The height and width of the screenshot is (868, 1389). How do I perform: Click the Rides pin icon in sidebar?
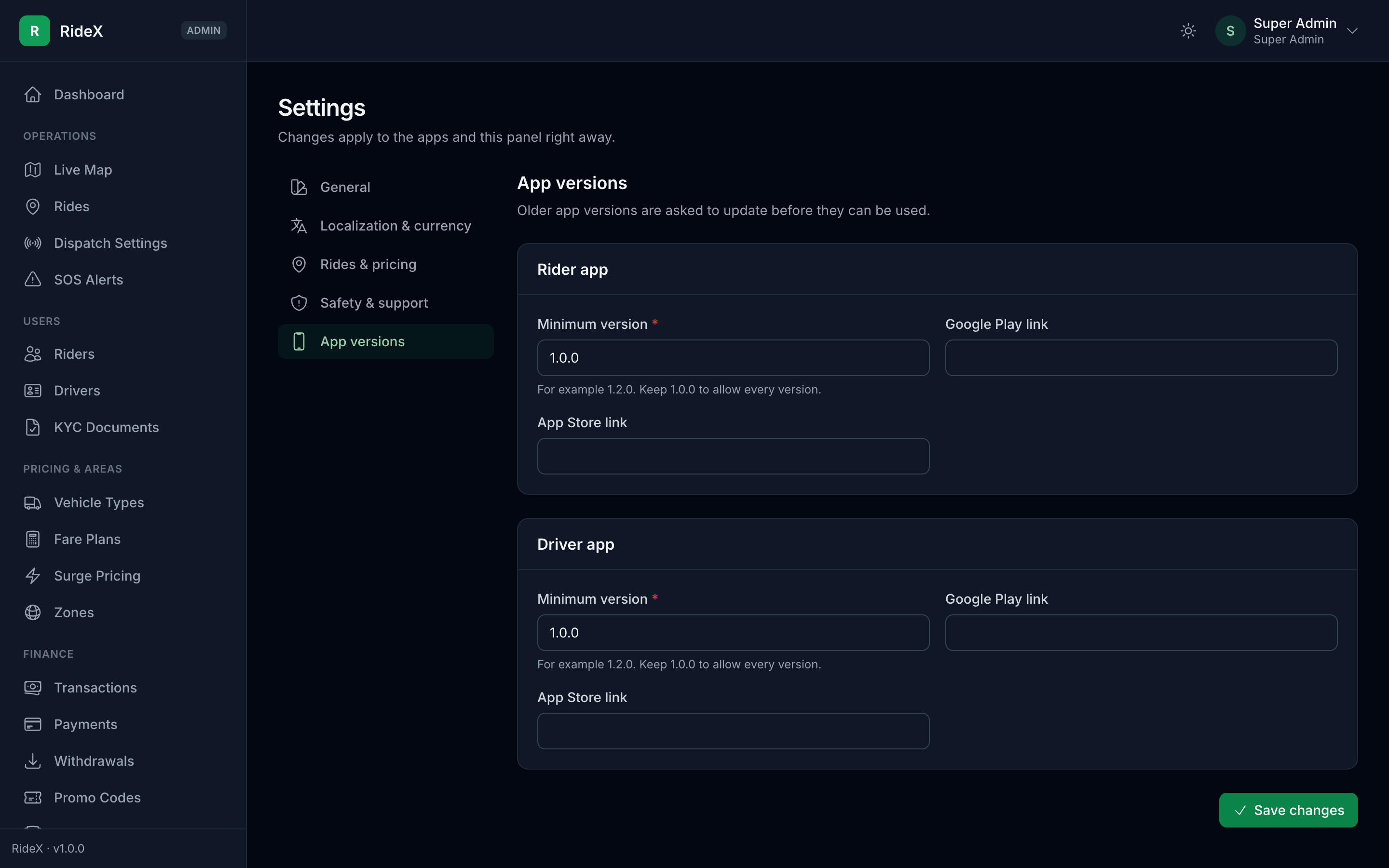pyautogui.click(x=33, y=207)
